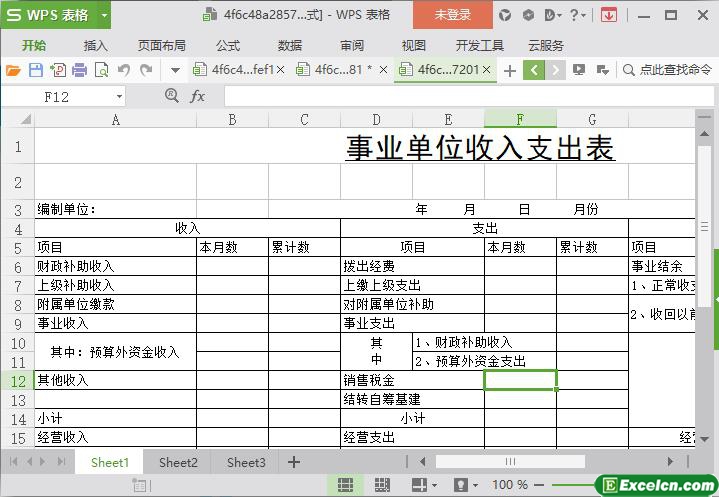Click the open folder icon in toolbar
The width and height of the screenshot is (719, 497).
pos(13,70)
